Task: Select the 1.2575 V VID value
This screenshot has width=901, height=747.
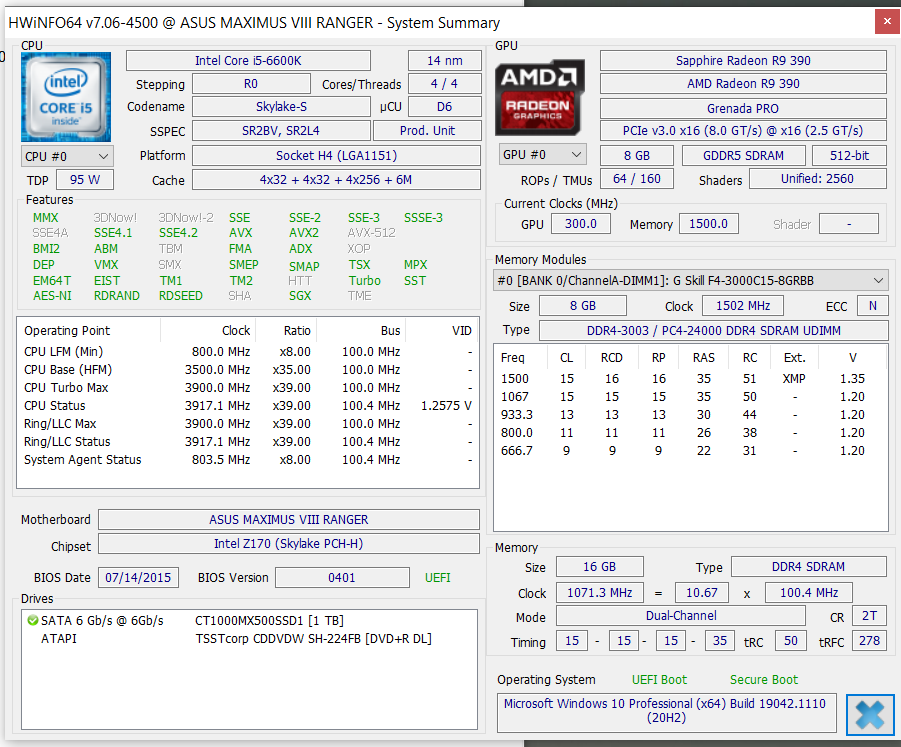Action: (x=446, y=406)
